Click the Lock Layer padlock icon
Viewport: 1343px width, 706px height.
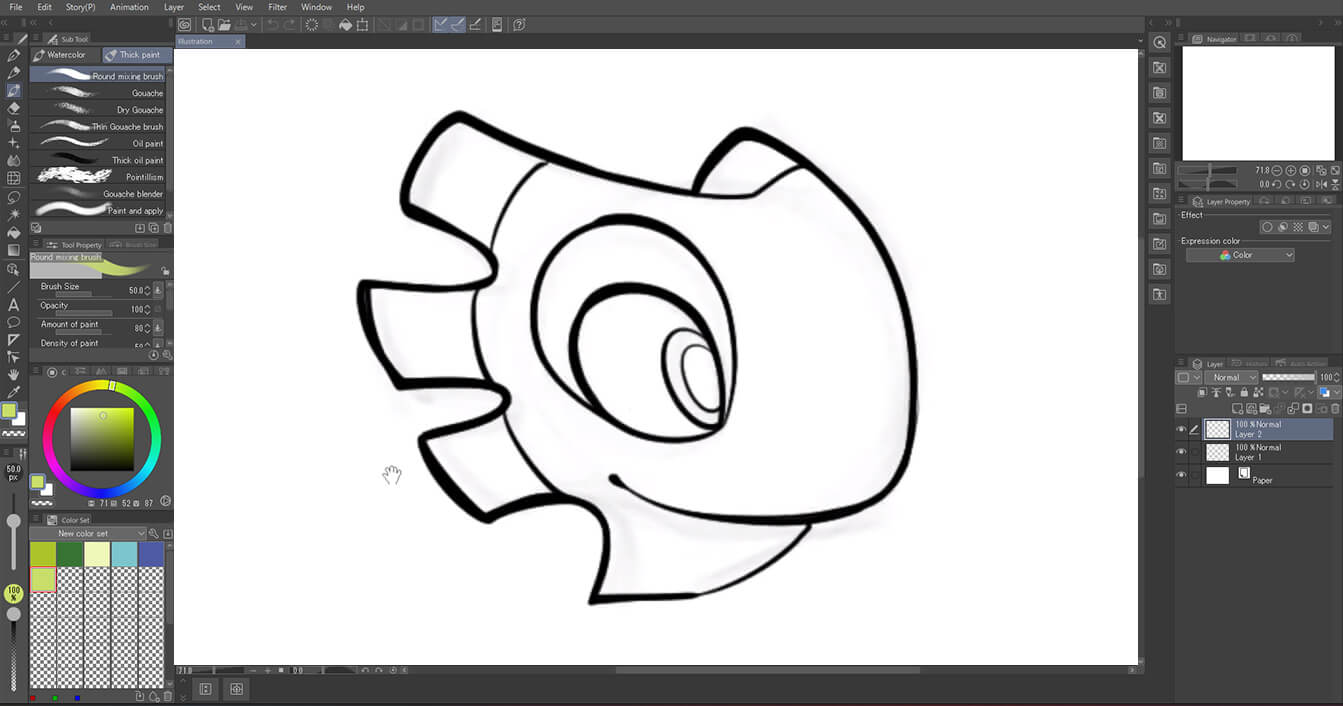coord(1243,393)
